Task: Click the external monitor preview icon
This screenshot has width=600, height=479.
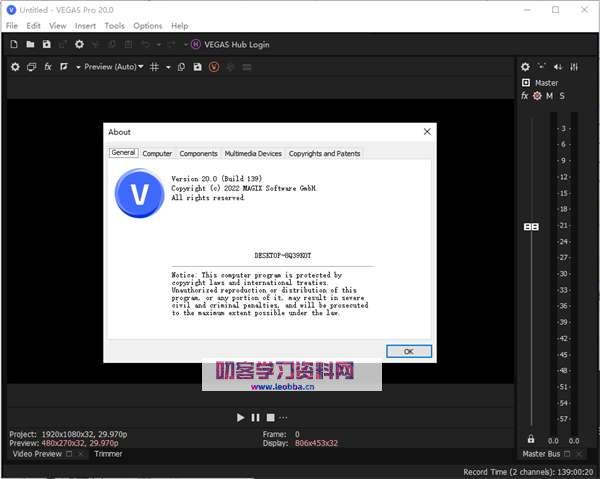Action: (x=31, y=67)
